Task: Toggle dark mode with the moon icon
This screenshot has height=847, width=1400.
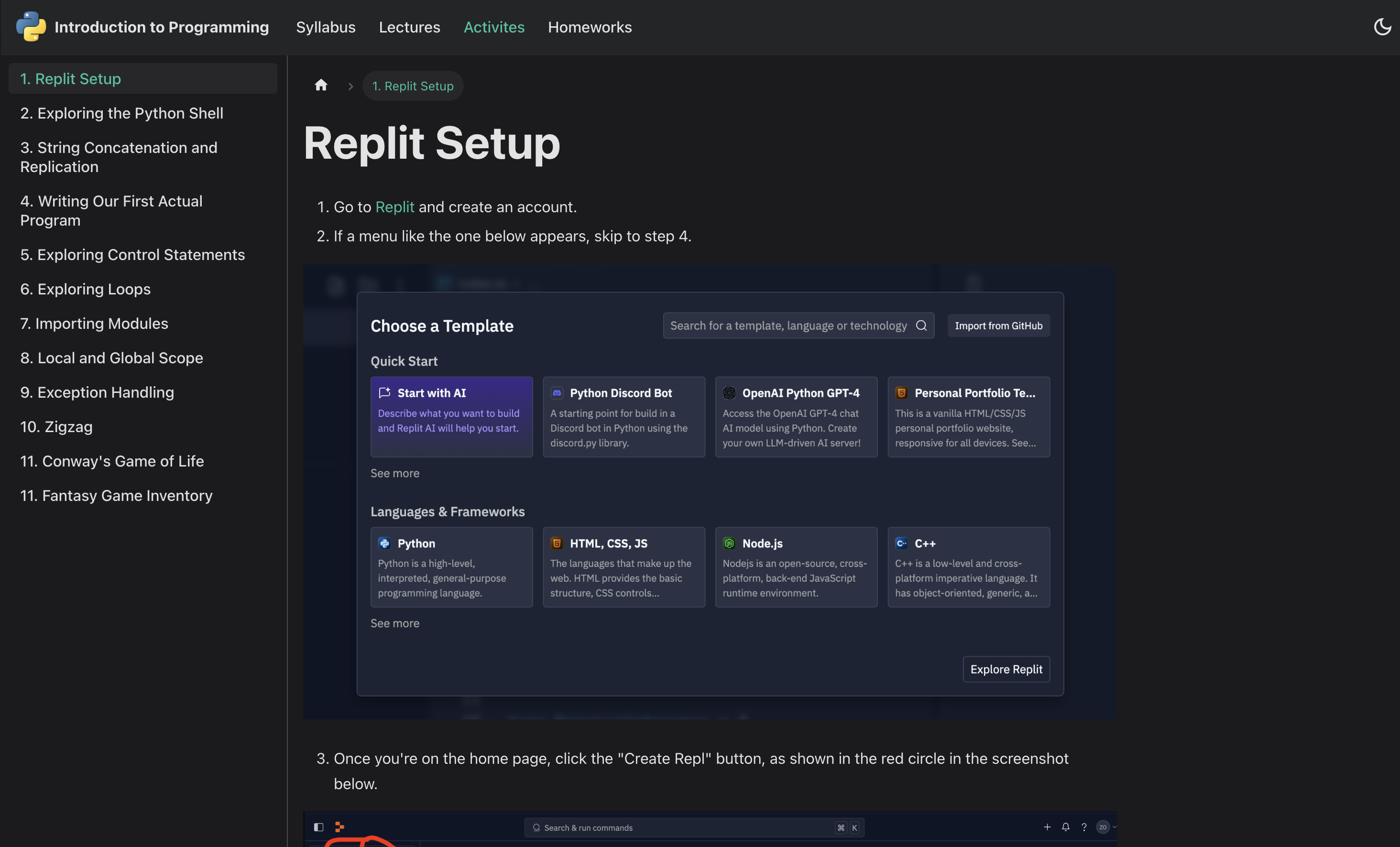Action: click(1382, 27)
